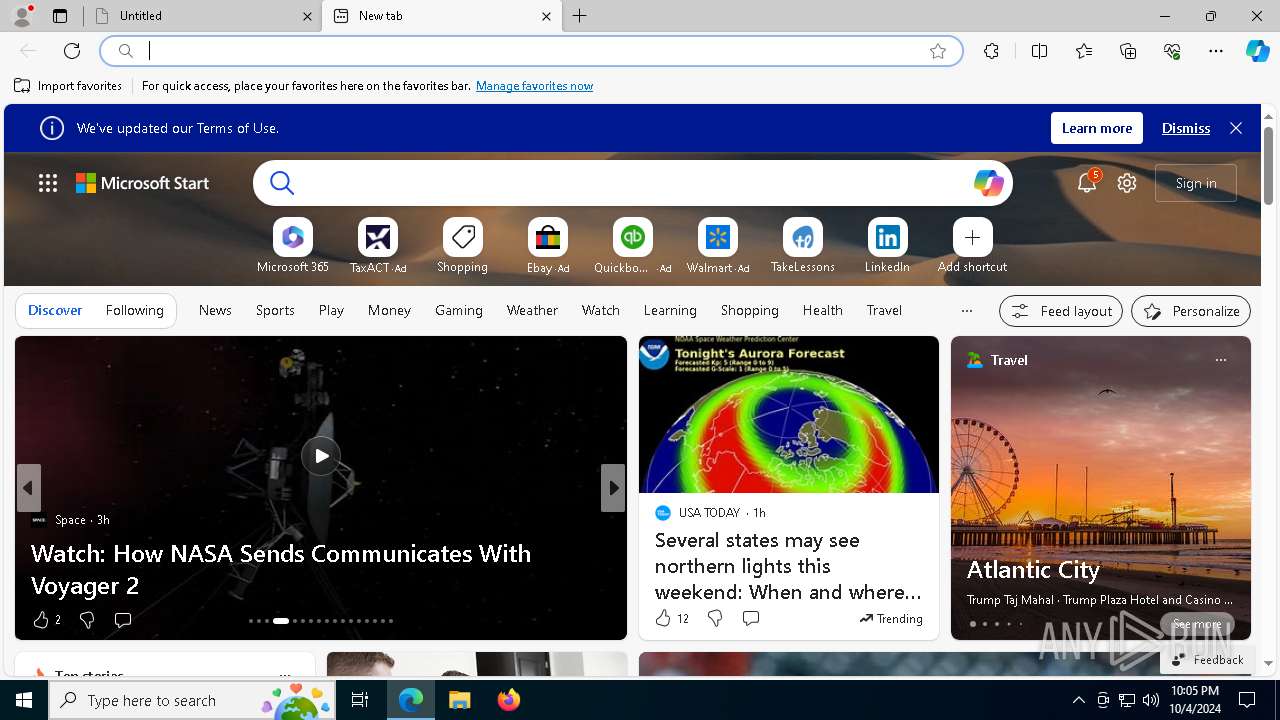Open Personalize feed button

tap(1191, 311)
